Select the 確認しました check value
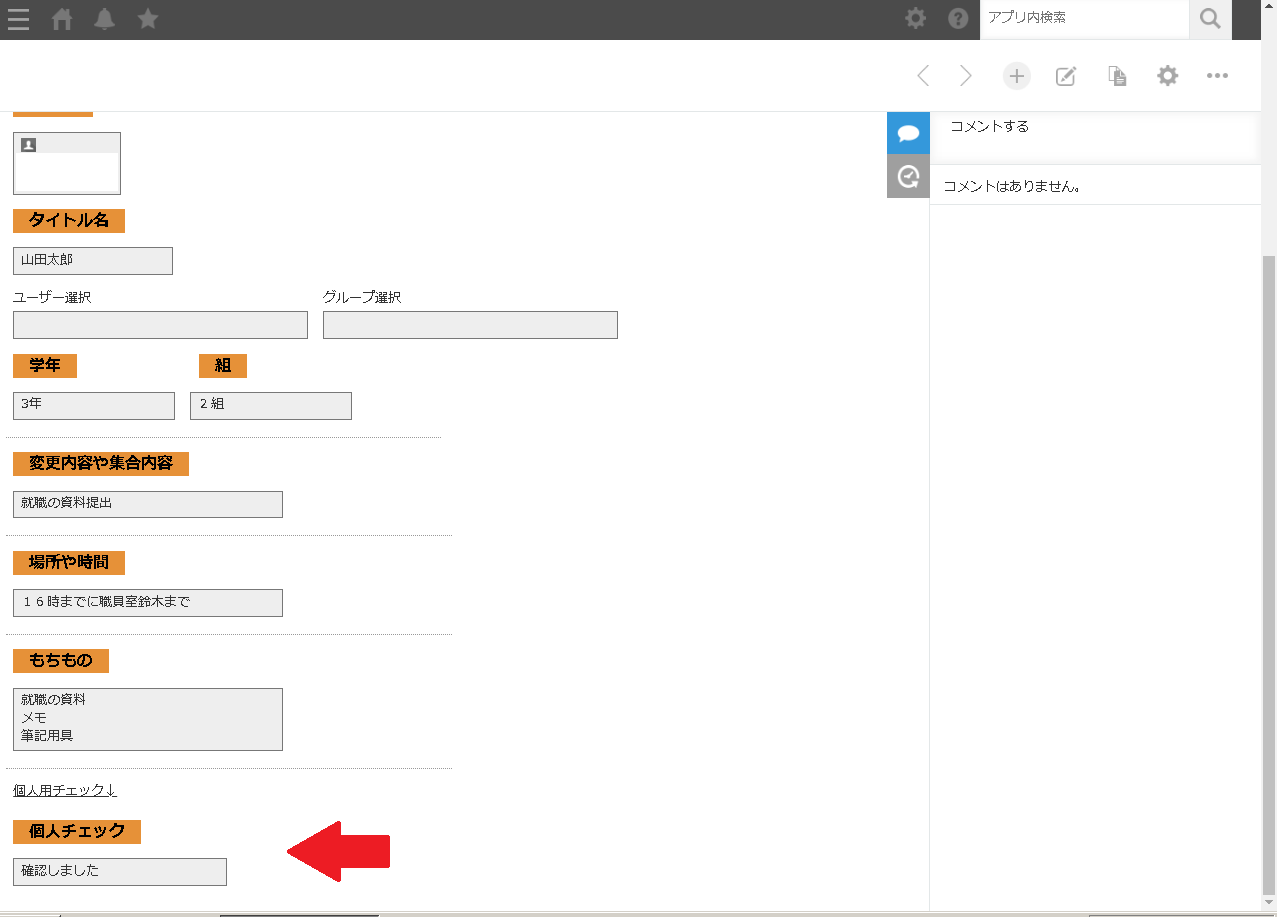Image resolution: width=1277 pixels, height=917 pixels. [x=60, y=871]
